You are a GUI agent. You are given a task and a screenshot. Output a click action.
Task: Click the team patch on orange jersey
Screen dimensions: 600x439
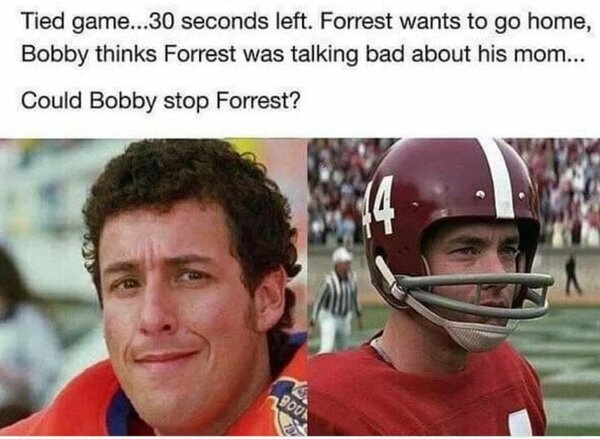point(290,406)
